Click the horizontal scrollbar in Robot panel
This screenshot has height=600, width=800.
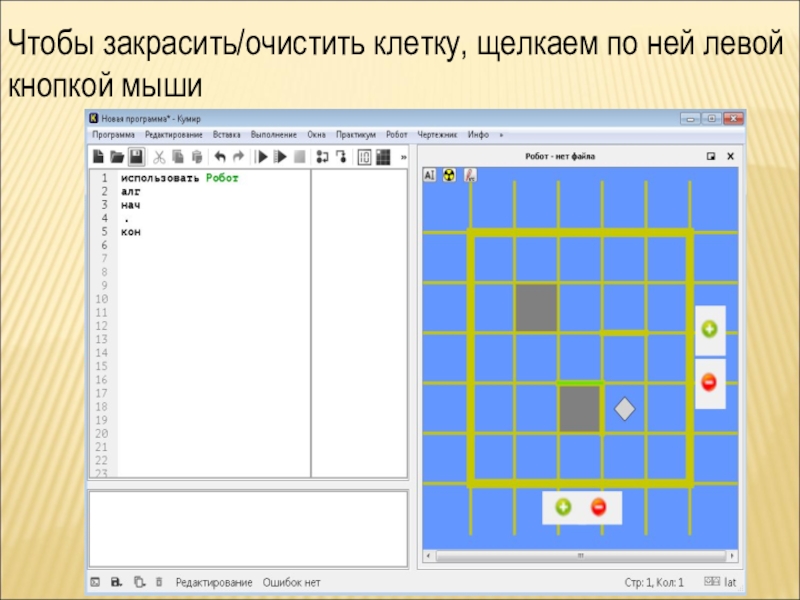[580, 556]
